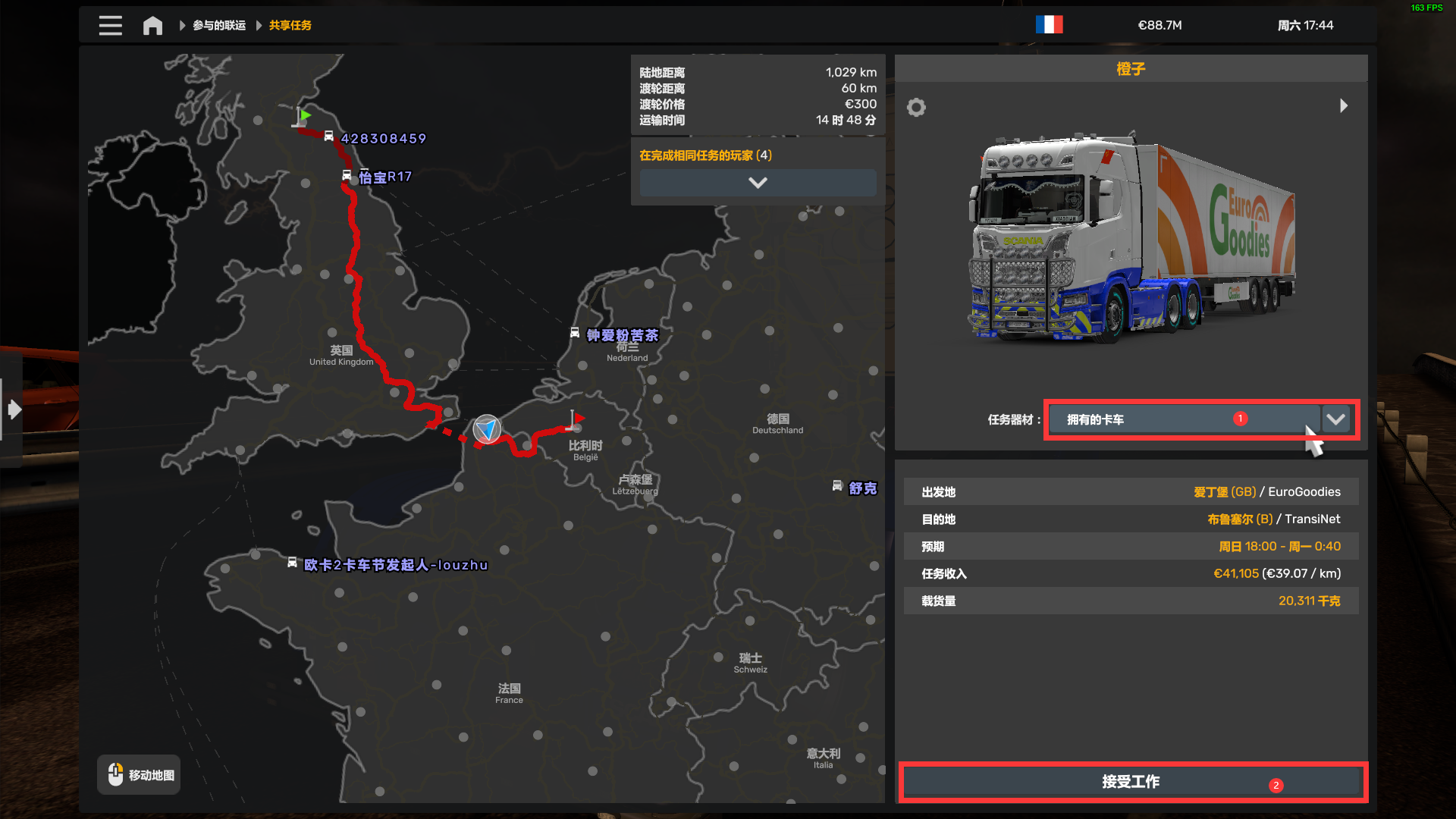
Task: Click the €300 ferry price value
Action: (861, 105)
